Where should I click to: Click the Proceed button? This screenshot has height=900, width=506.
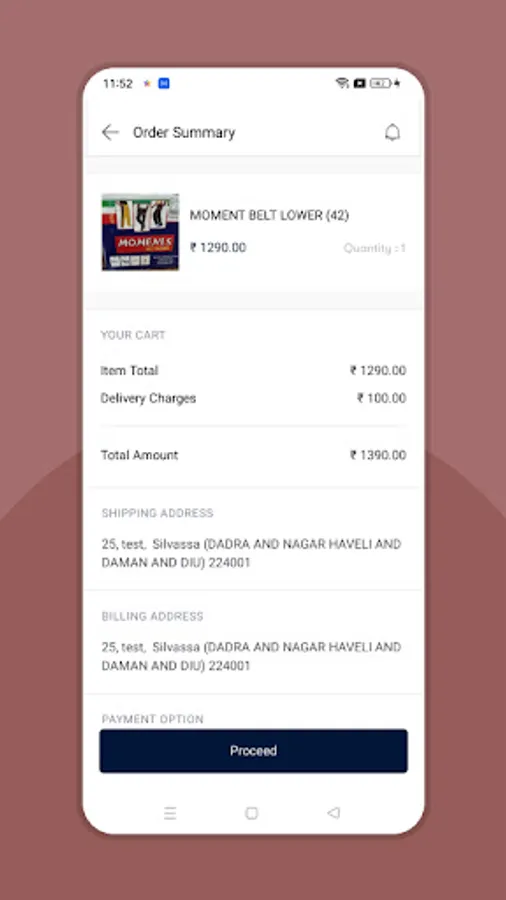click(x=253, y=751)
